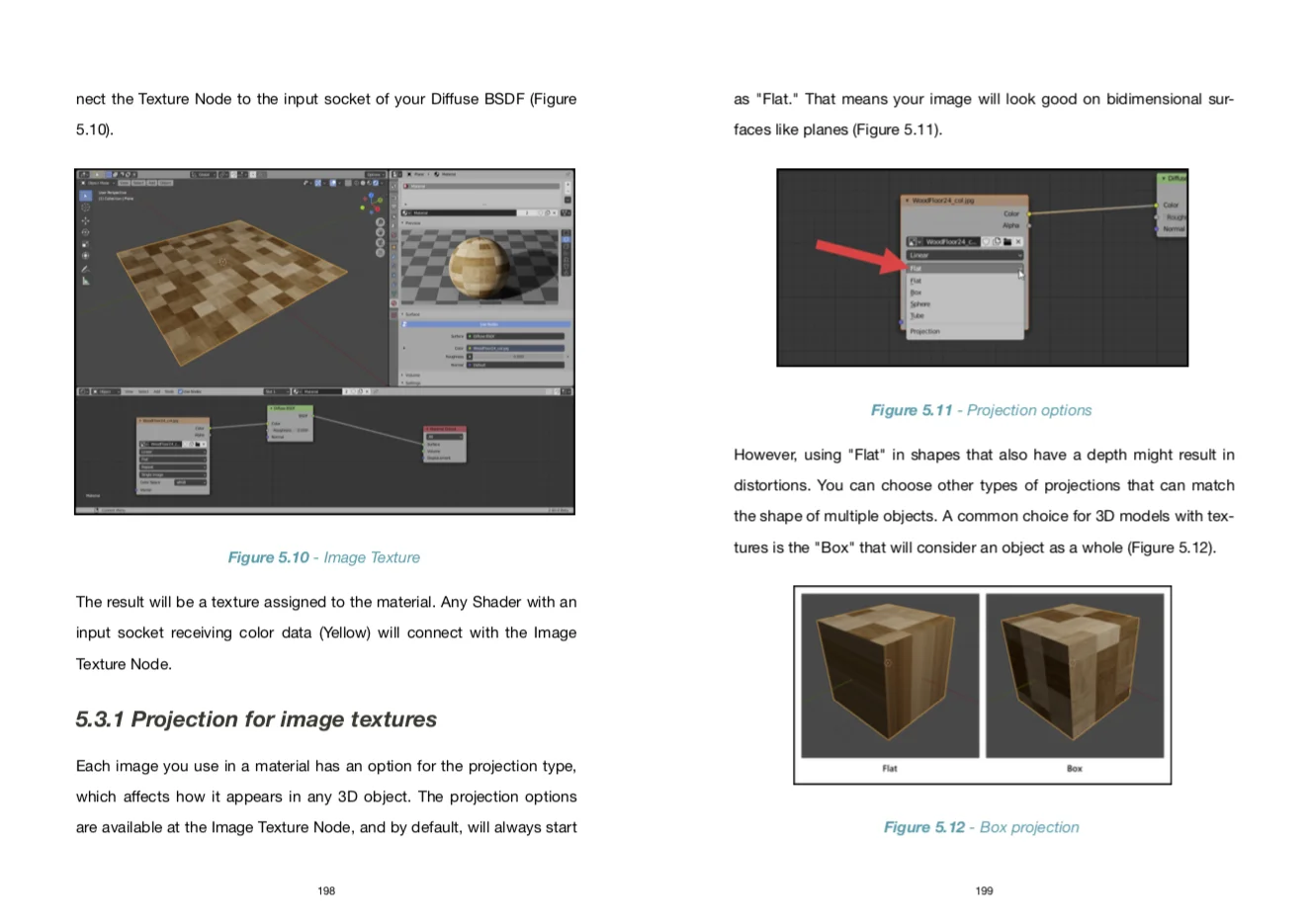Select the Material Output node in the node editor

(445, 429)
